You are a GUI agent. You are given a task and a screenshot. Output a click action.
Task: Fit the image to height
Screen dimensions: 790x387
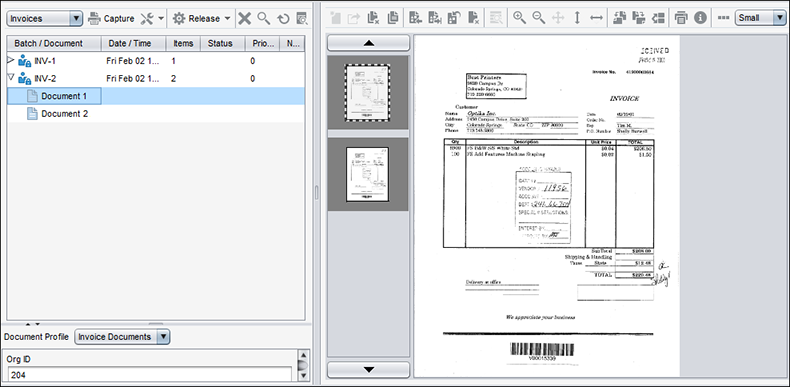coord(577,18)
